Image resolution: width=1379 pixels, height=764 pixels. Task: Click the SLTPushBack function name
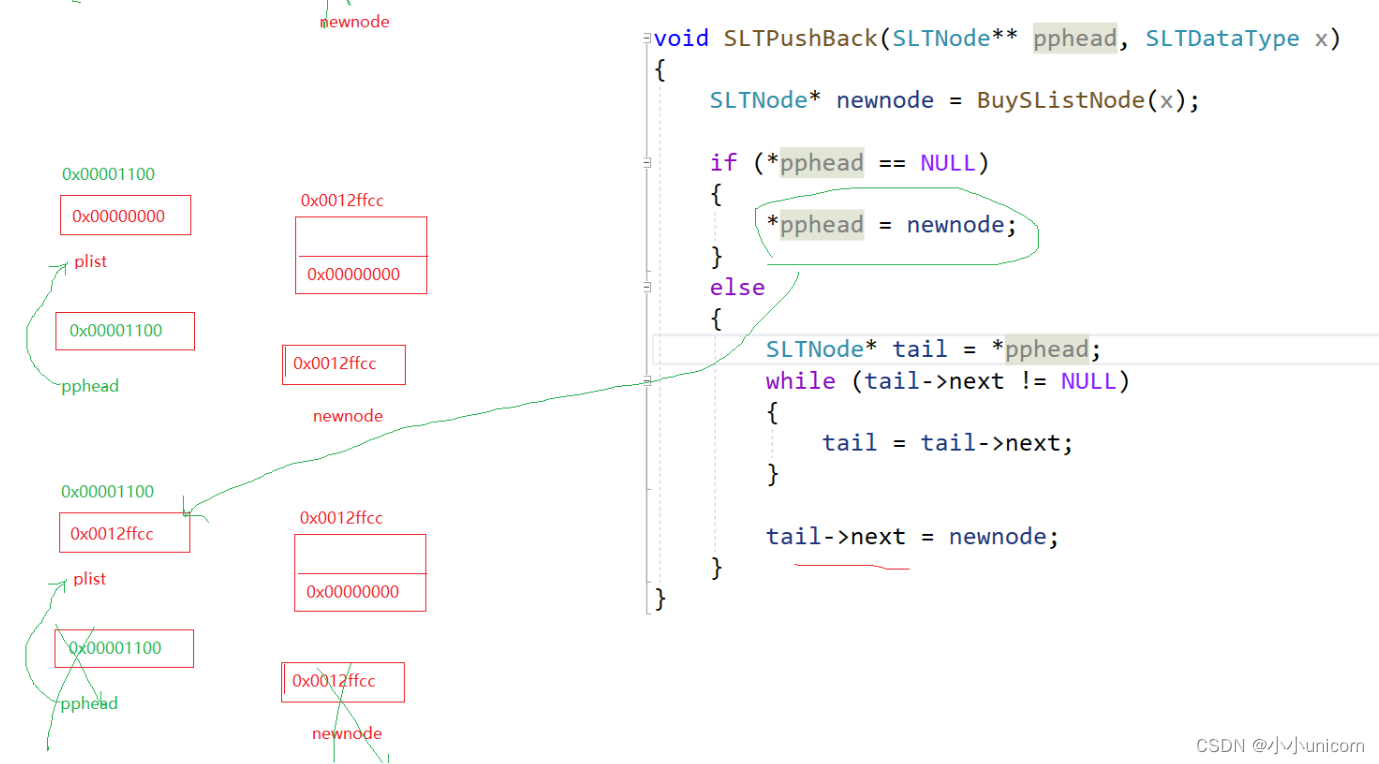point(801,39)
